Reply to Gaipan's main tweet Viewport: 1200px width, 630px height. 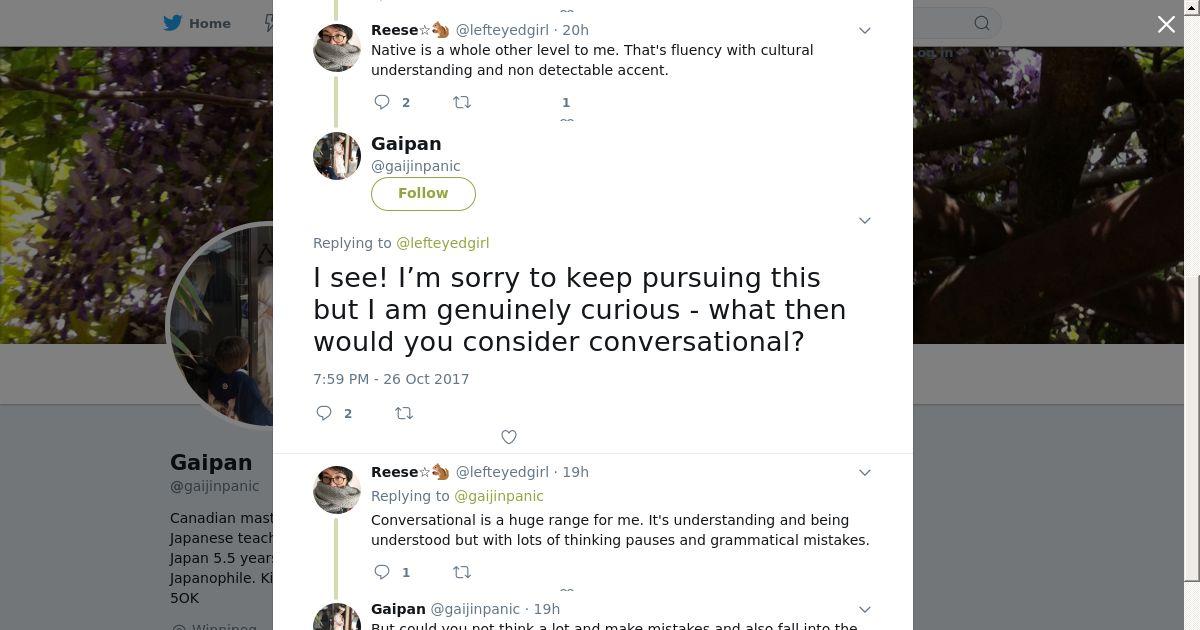[x=324, y=413]
